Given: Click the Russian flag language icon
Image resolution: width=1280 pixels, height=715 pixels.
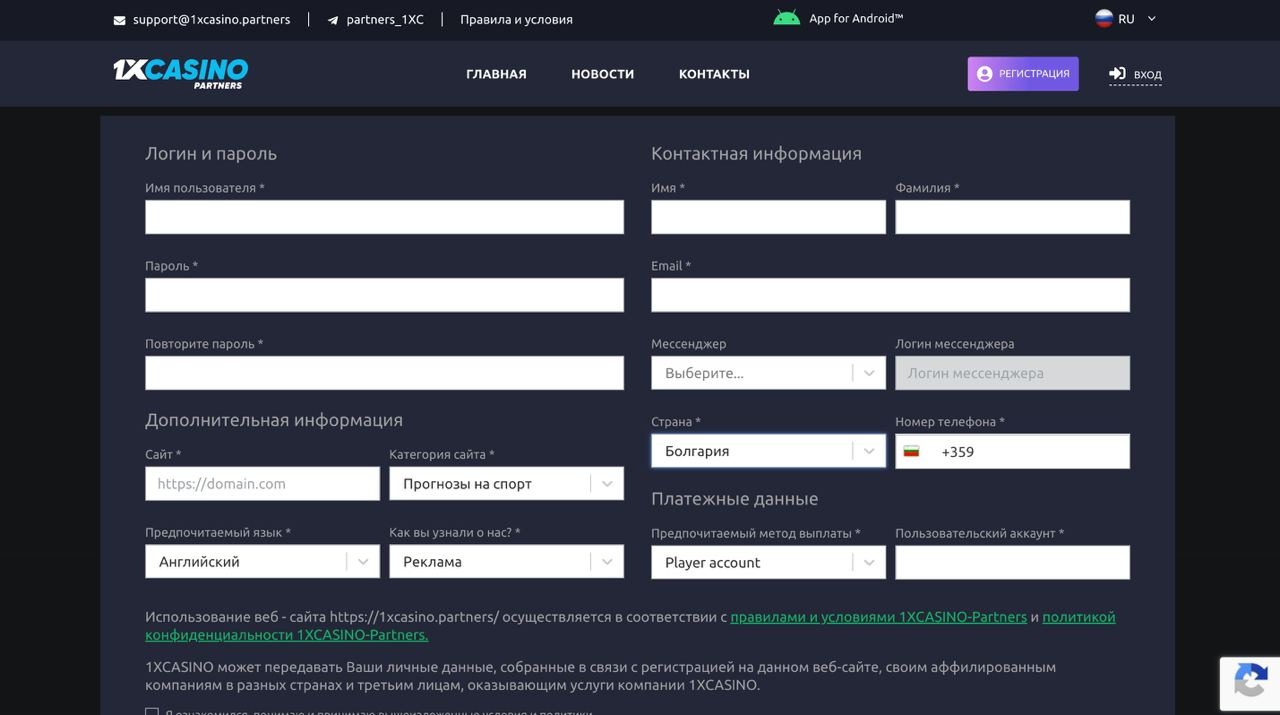Looking at the screenshot, I should [1104, 18].
